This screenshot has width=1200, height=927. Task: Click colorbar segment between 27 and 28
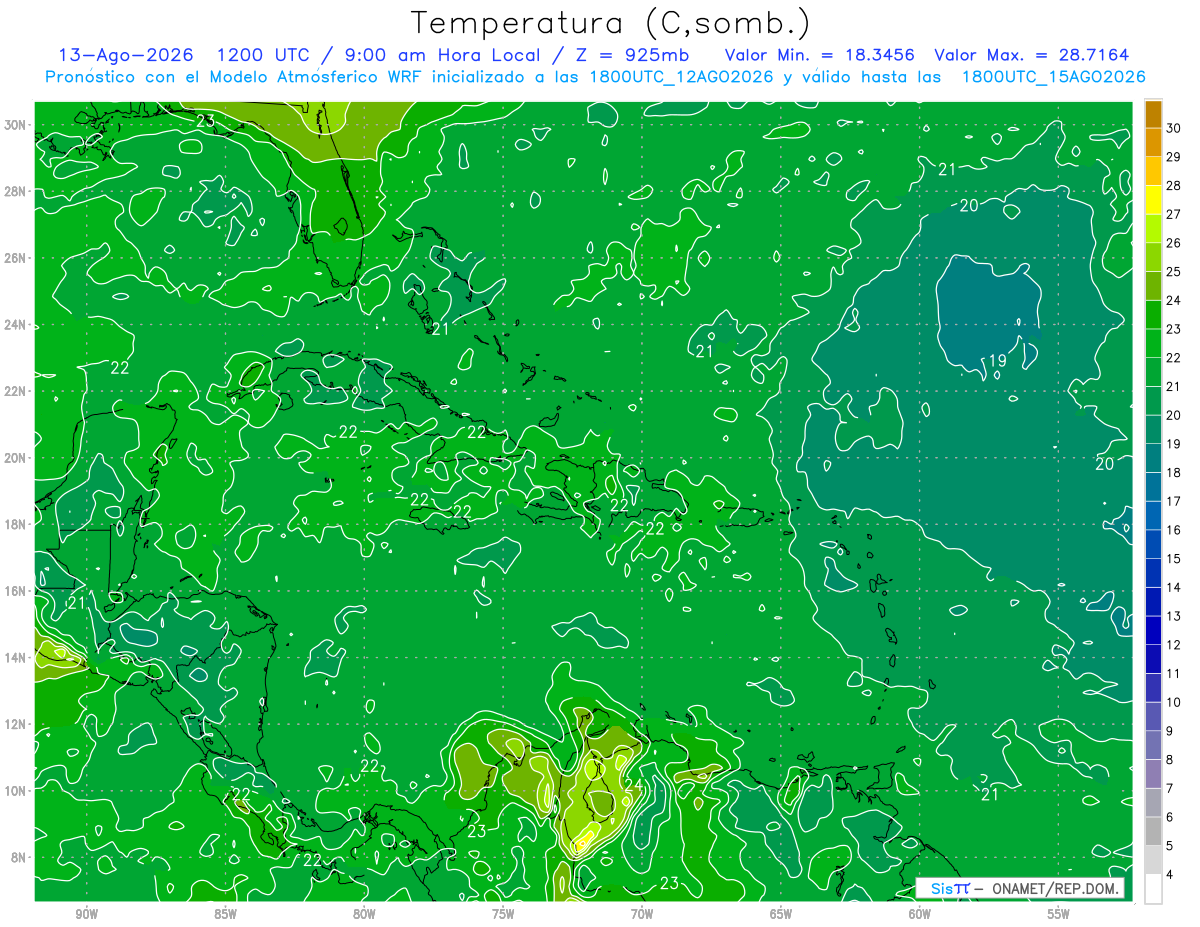click(x=1153, y=200)
